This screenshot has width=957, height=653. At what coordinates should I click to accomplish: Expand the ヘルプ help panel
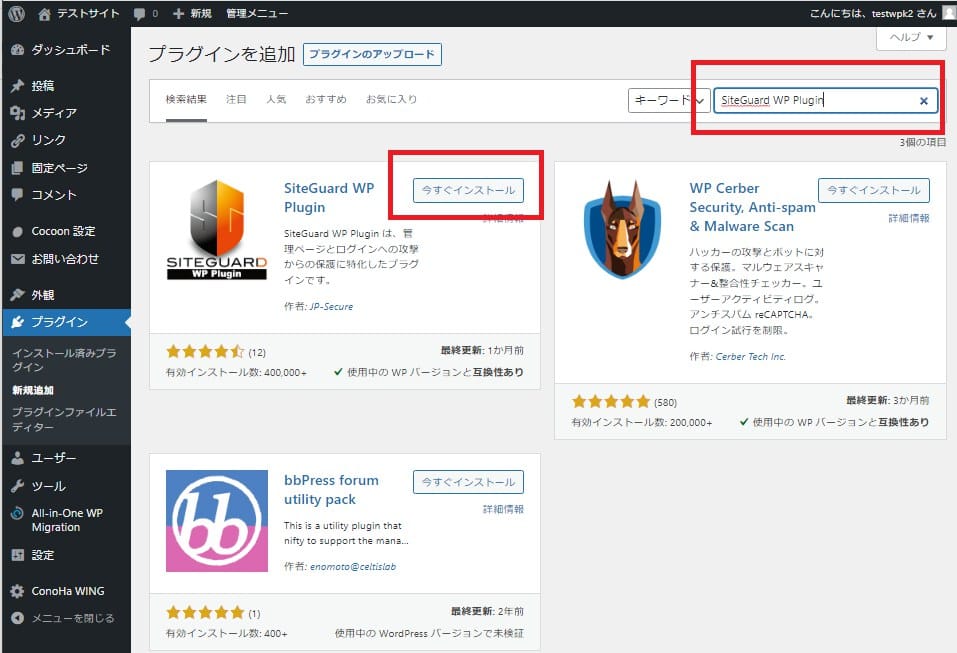911,37
